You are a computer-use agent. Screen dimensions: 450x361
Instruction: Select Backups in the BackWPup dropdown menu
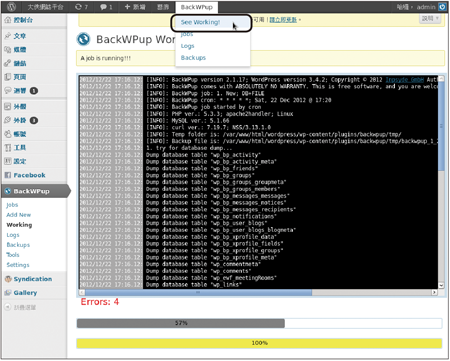pos(193,58)
